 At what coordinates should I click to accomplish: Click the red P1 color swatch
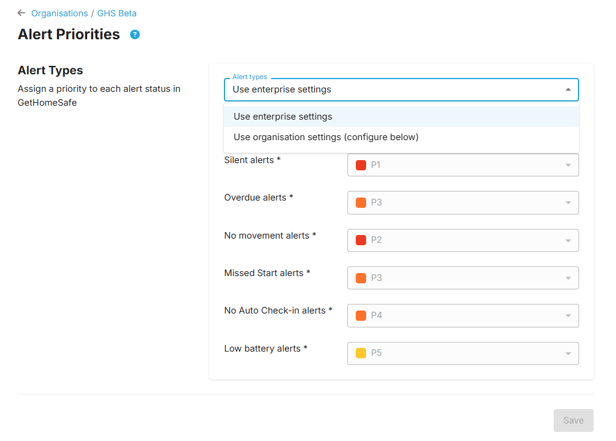pos(361,165)
